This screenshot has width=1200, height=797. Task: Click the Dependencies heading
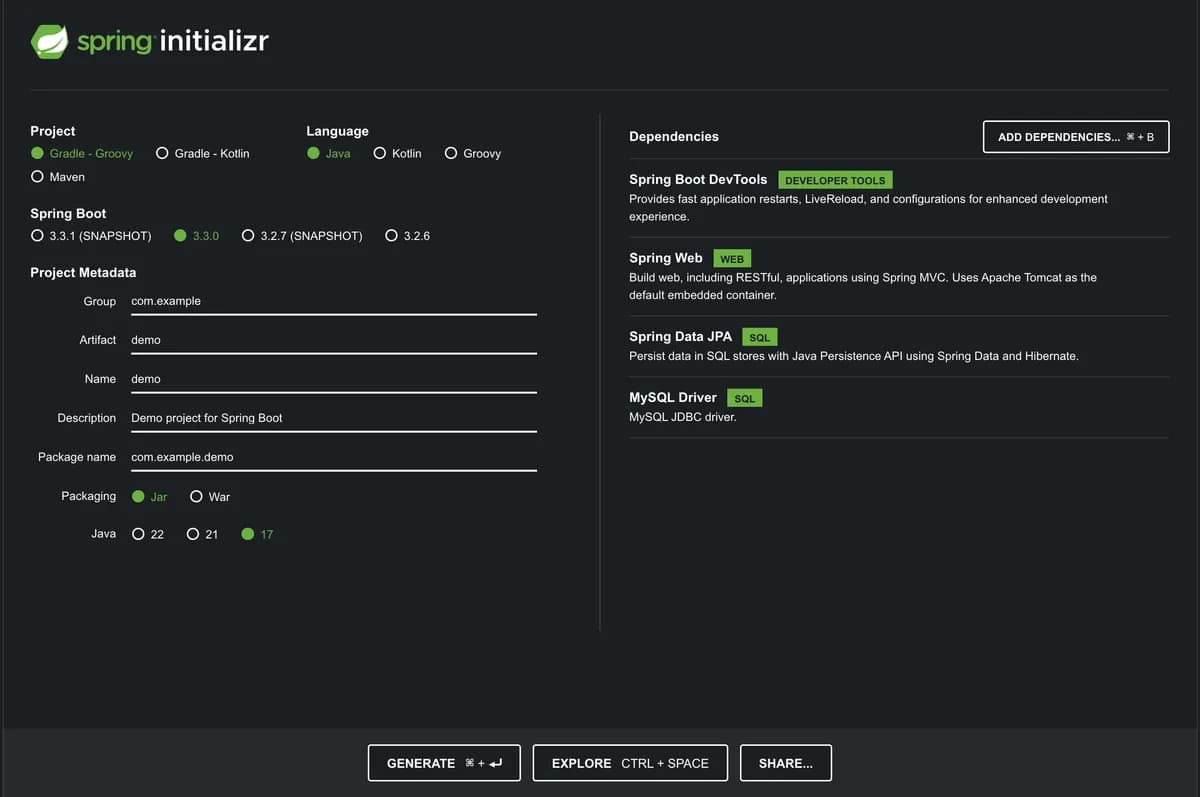(674, 136)
